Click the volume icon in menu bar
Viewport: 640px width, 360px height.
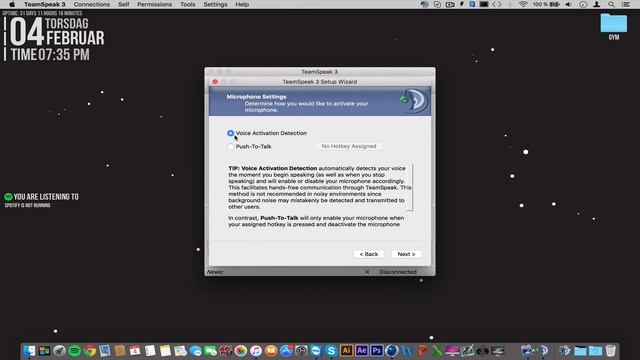coord(568,4)
